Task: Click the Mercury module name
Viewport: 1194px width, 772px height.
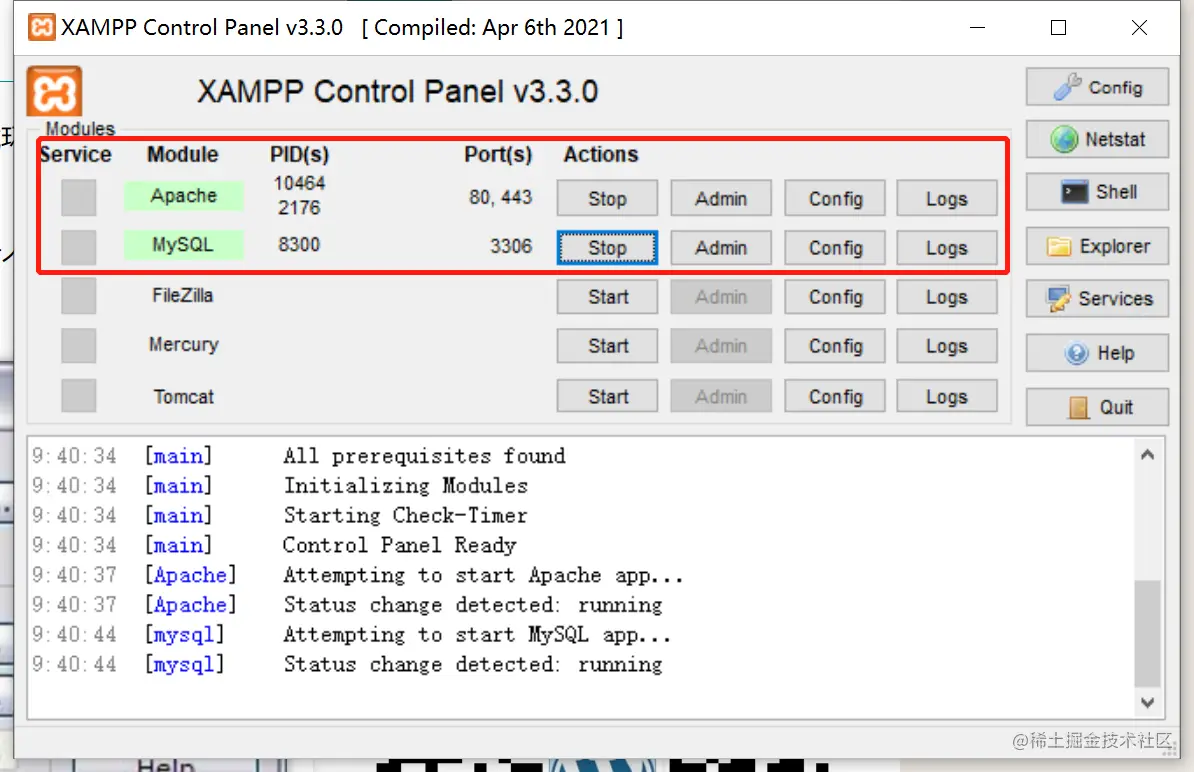Action: coord(184,345)
